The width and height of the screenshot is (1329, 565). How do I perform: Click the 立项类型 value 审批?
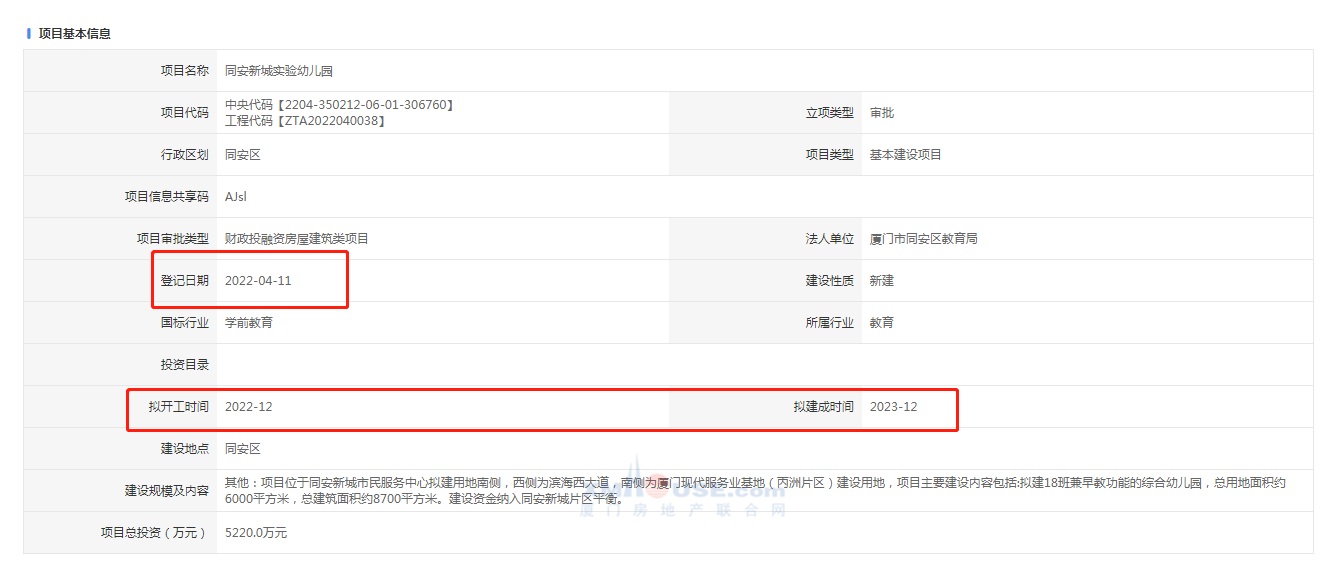[x=881, y=113]
